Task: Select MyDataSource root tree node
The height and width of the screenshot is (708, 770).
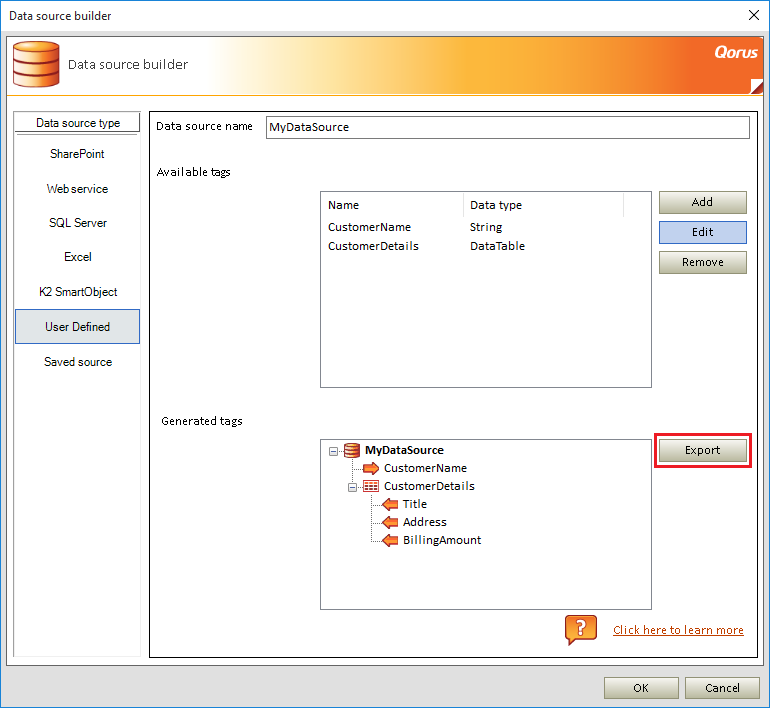Action: click(x=404, y=450)
